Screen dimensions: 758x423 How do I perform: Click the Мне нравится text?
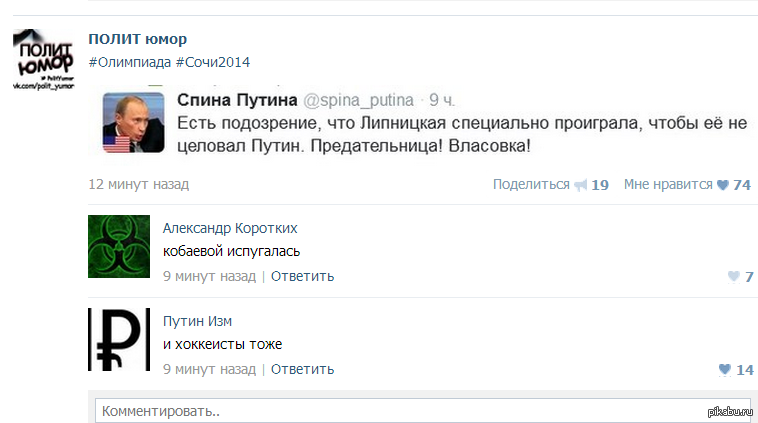click(x=668, y=185)
